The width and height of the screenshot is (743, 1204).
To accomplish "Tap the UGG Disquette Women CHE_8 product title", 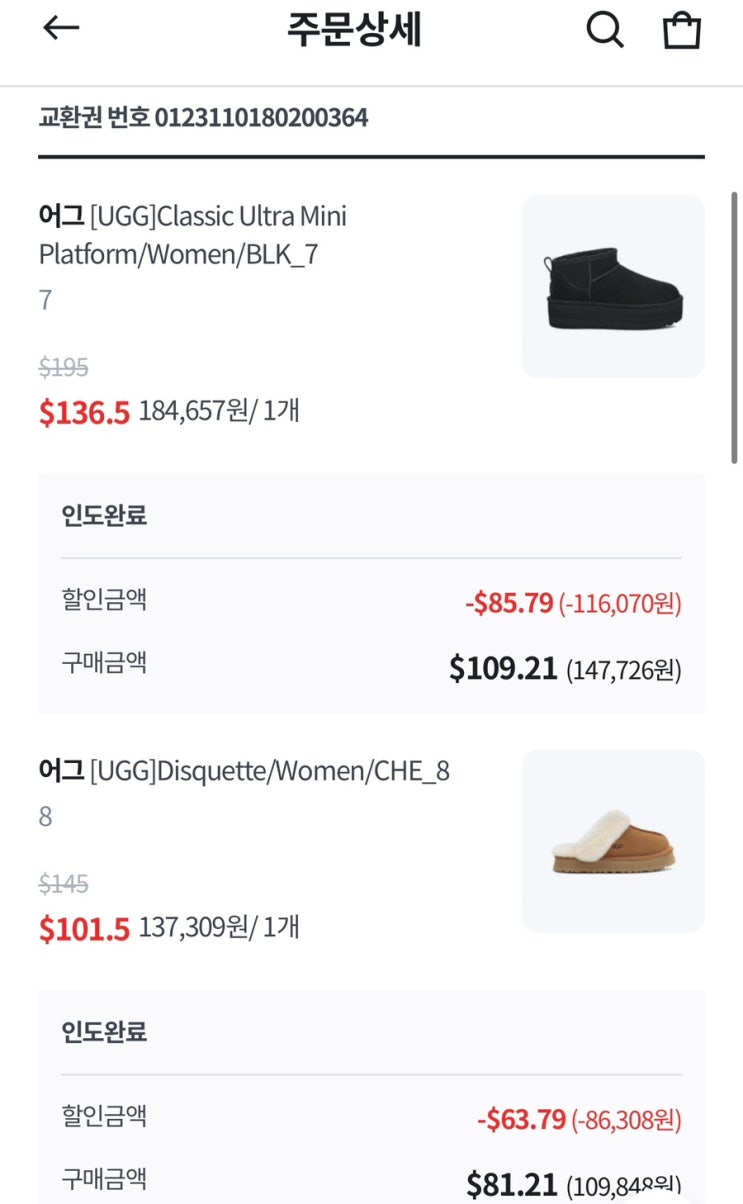I will click(244, 771).
